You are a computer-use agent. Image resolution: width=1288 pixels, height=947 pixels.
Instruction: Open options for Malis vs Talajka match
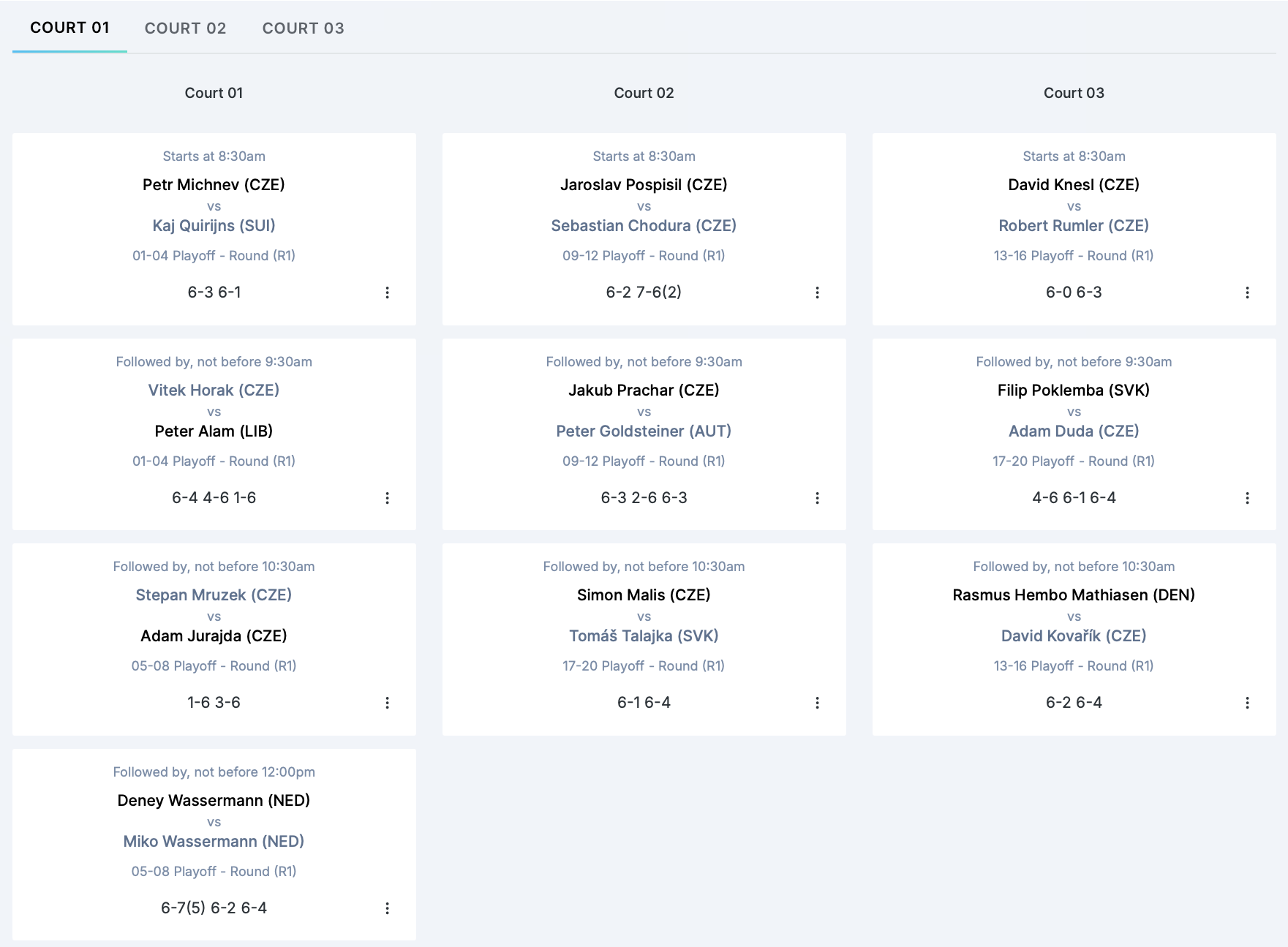click(x=817, y=703)
